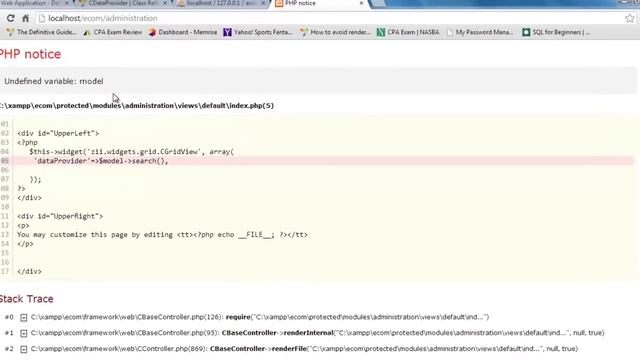Click the Yahoo bookmark favicon
Viewport: 640px width, 360px height.
pos(227,32)
